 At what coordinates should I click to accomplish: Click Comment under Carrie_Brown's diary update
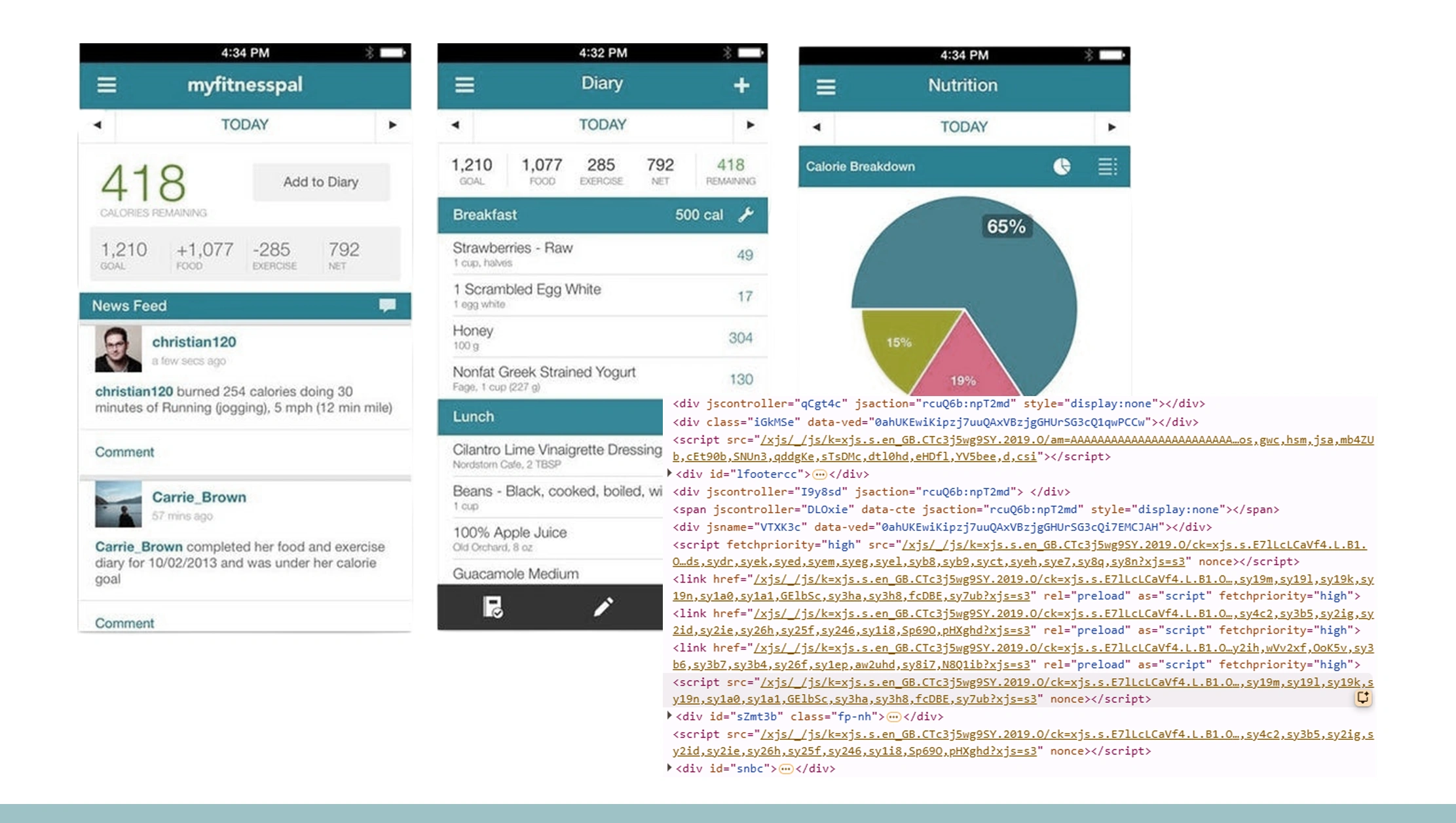click(124, 623)
